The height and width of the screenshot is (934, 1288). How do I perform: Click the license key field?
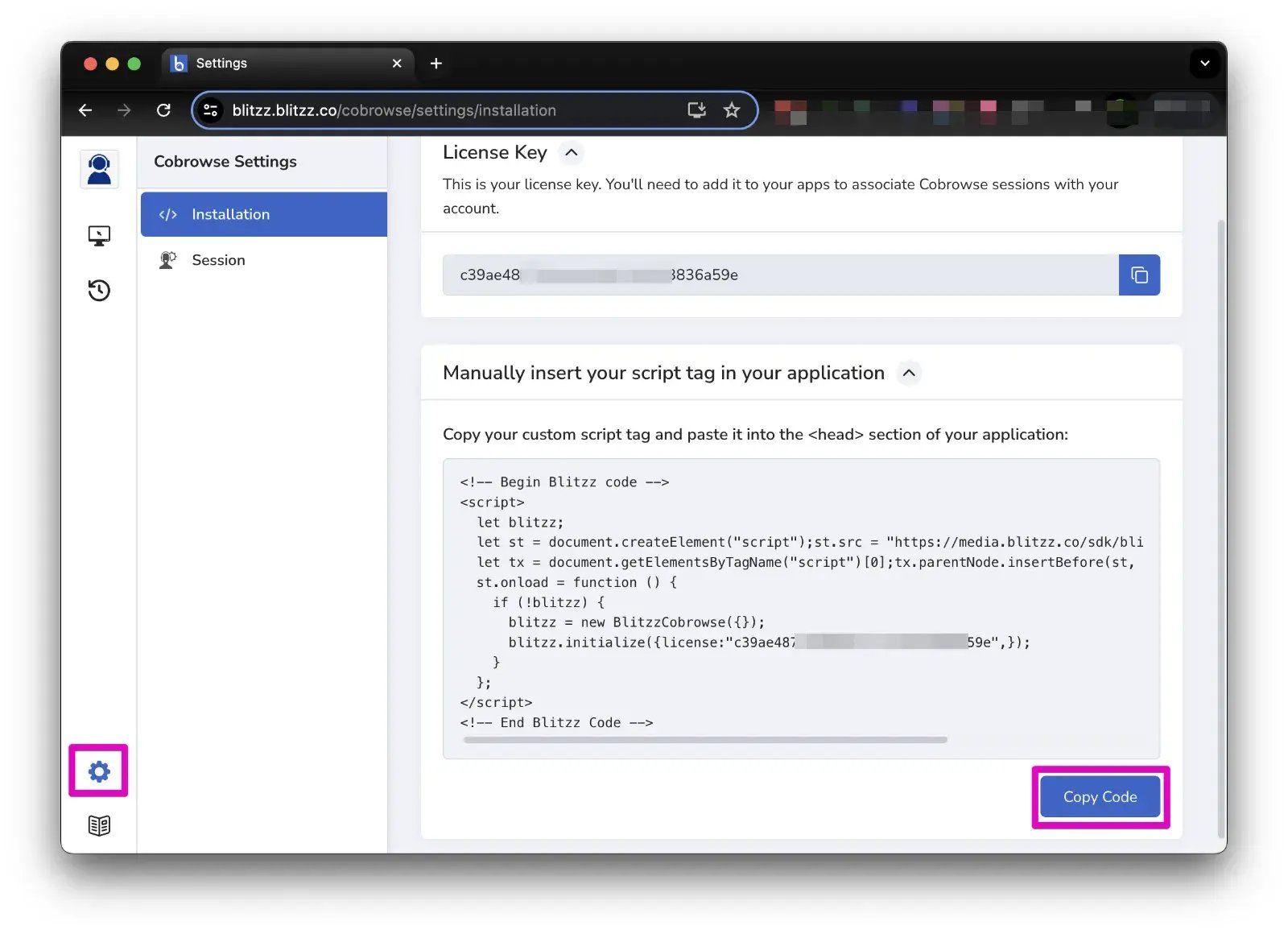click(780, 275)
